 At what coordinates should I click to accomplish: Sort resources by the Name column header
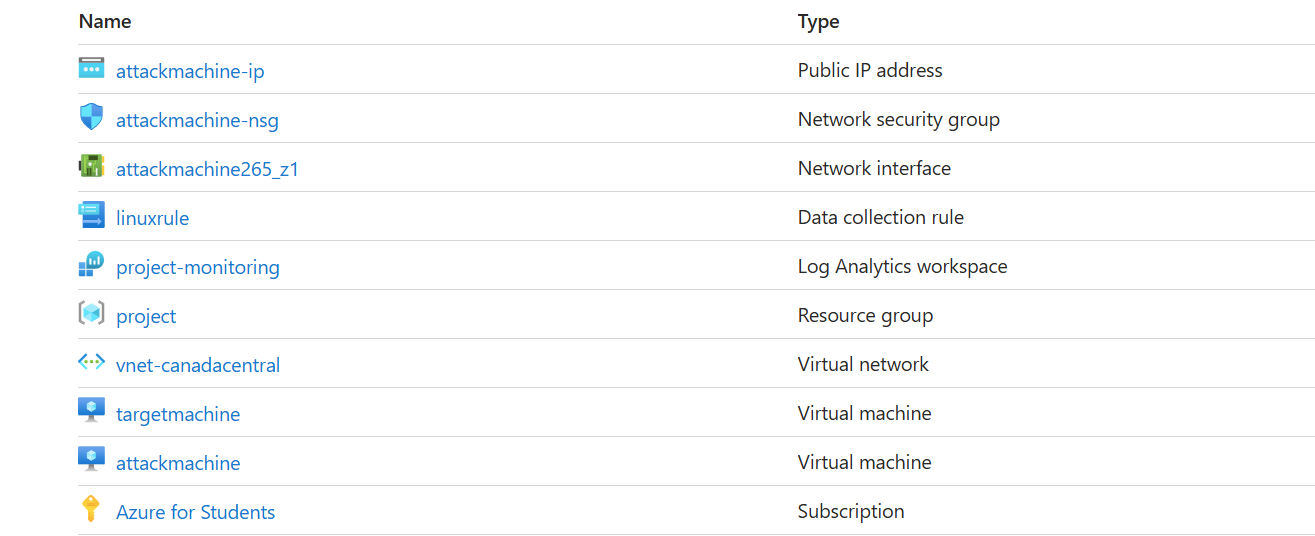[x=105, y=21]
